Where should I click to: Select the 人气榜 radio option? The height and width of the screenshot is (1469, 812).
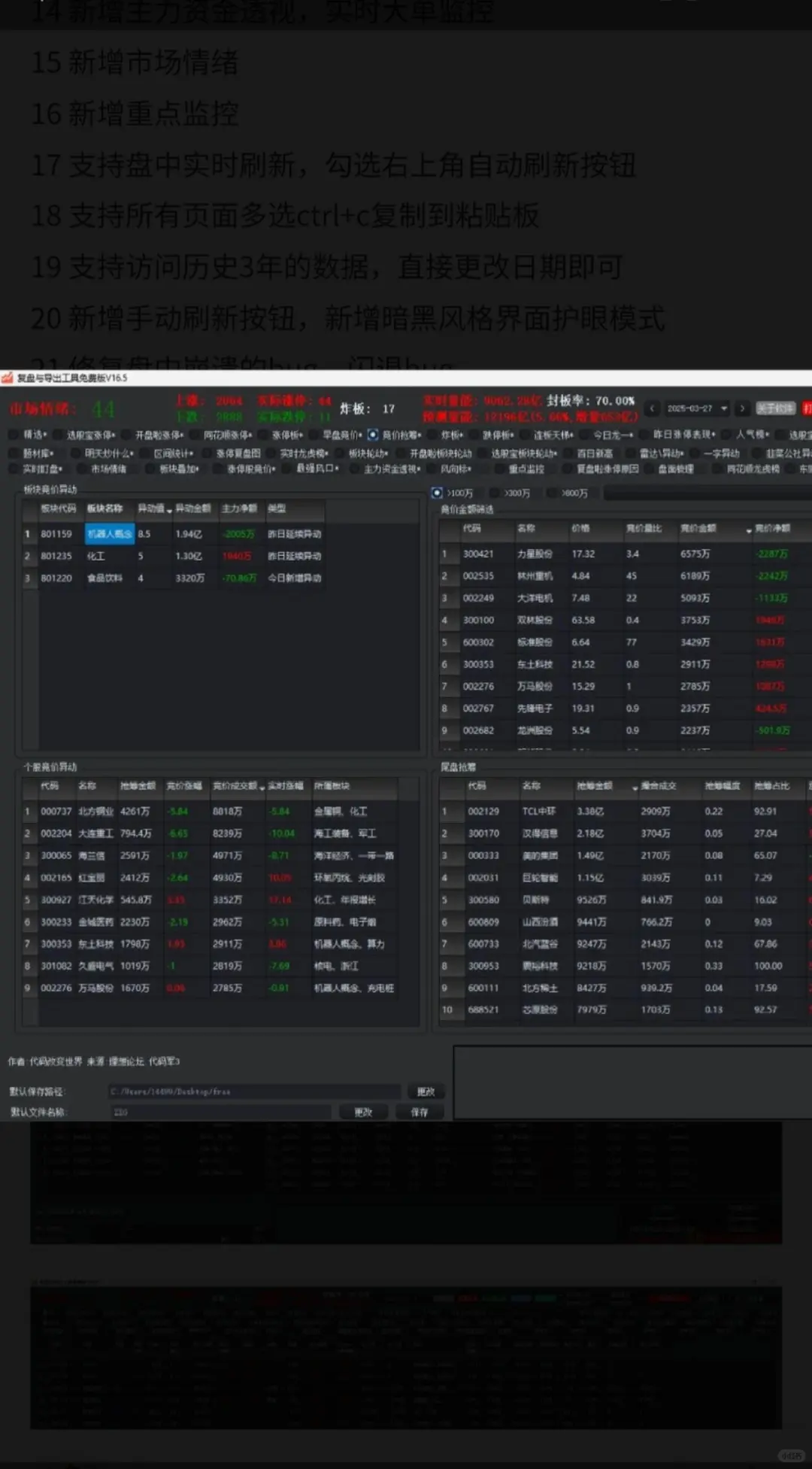747,435
